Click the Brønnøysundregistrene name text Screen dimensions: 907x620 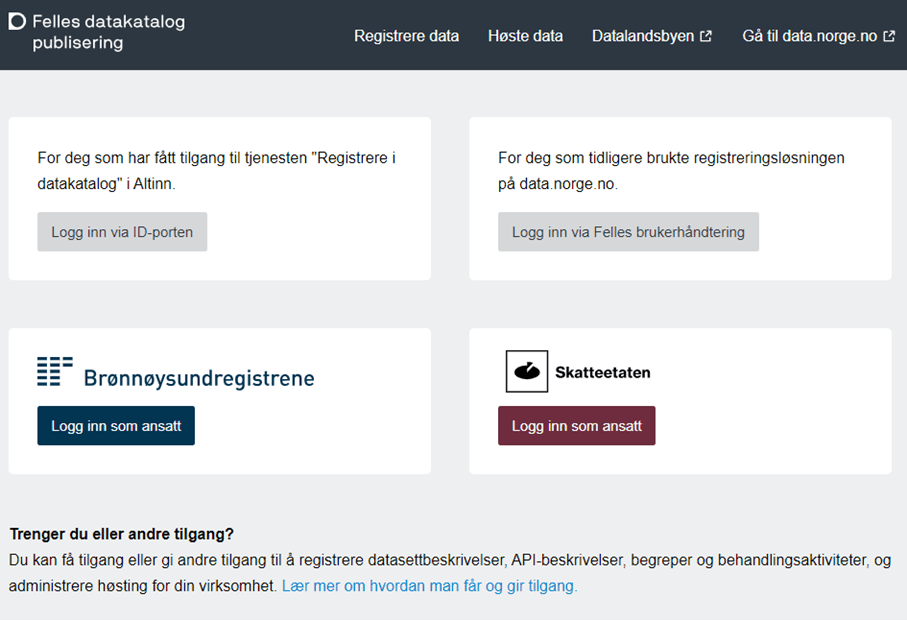(199, 378)
